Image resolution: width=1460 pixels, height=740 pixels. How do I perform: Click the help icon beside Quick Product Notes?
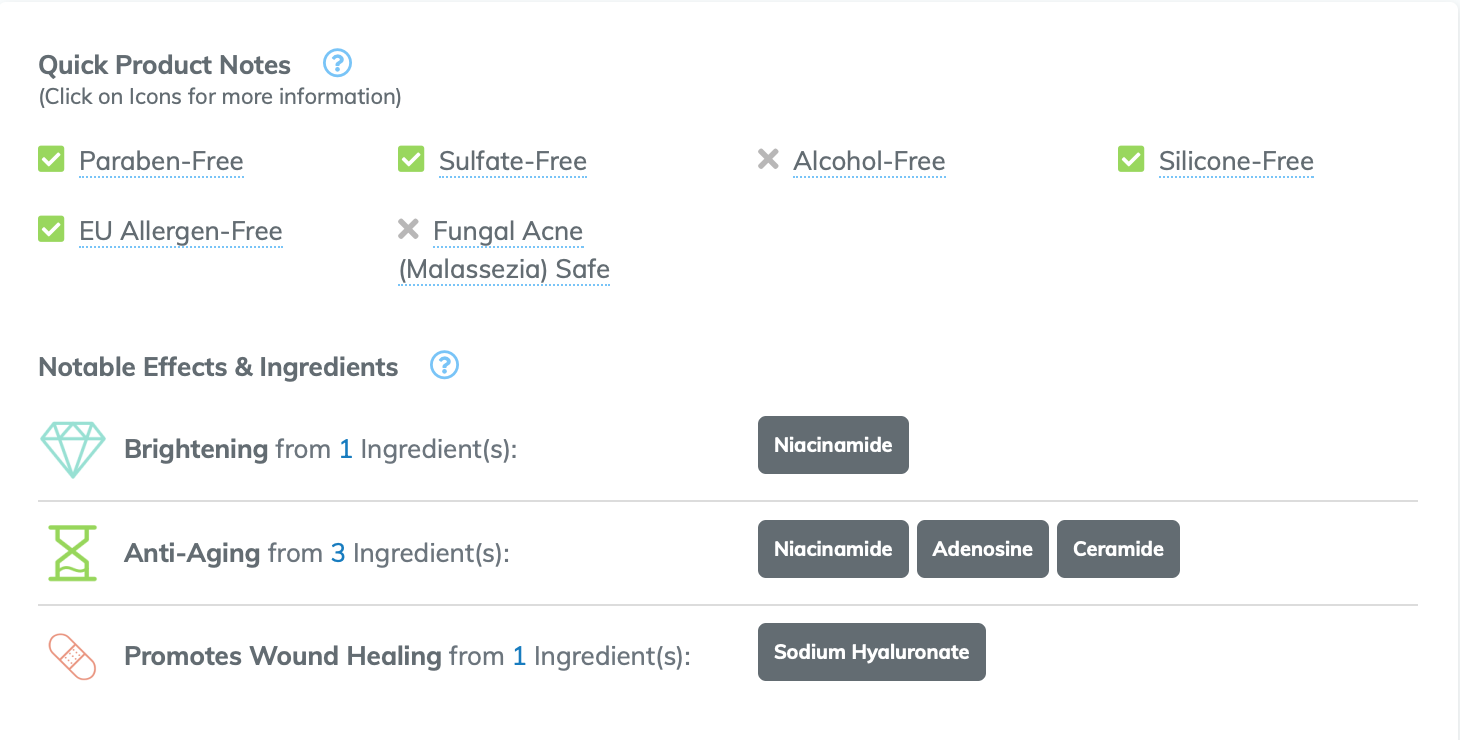[338, 64]
